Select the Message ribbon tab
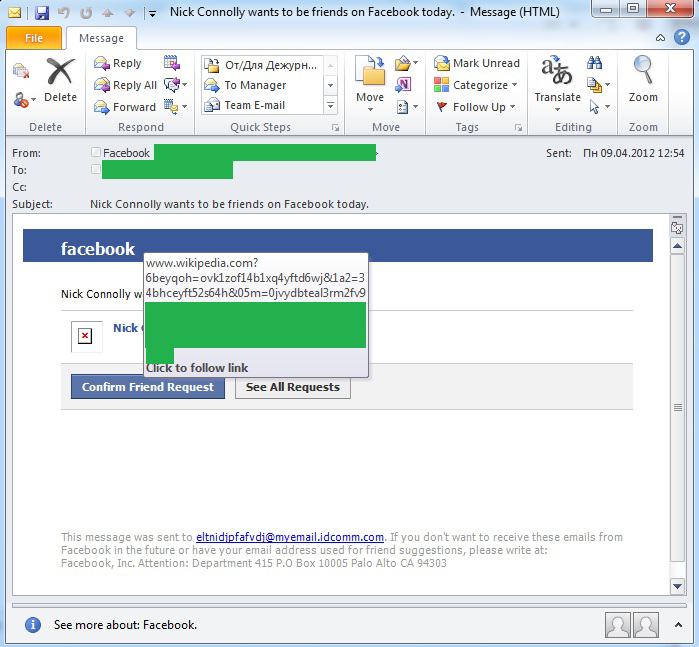 [101, 38]
